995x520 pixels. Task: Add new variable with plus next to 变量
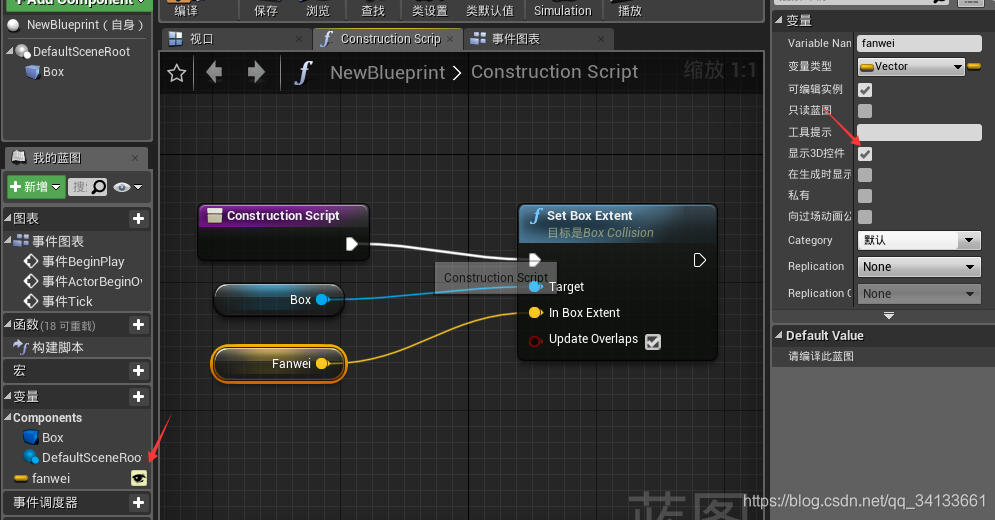point(138,397)
